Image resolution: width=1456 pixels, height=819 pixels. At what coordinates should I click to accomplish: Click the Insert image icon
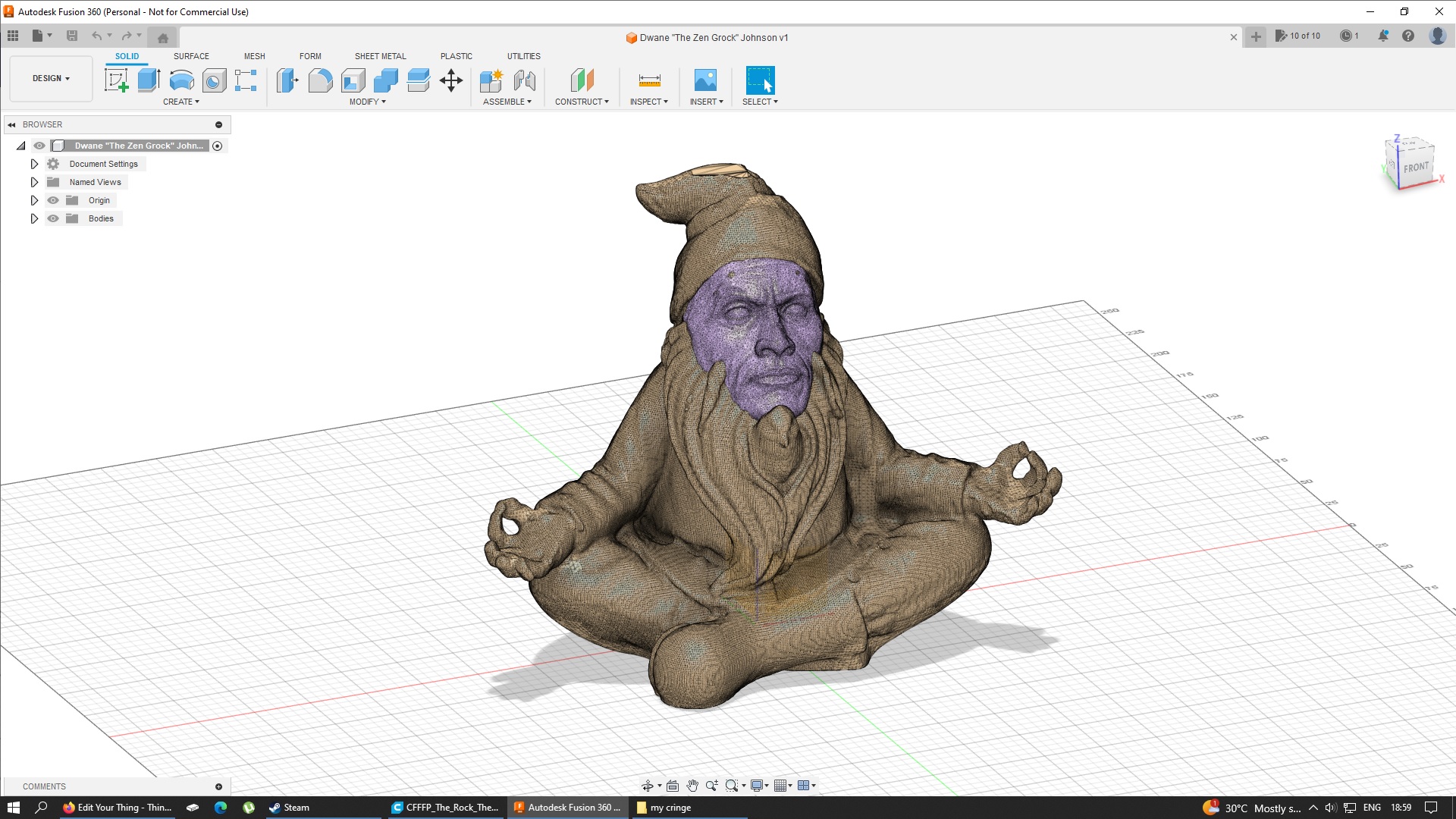click(x=705, y=80)
